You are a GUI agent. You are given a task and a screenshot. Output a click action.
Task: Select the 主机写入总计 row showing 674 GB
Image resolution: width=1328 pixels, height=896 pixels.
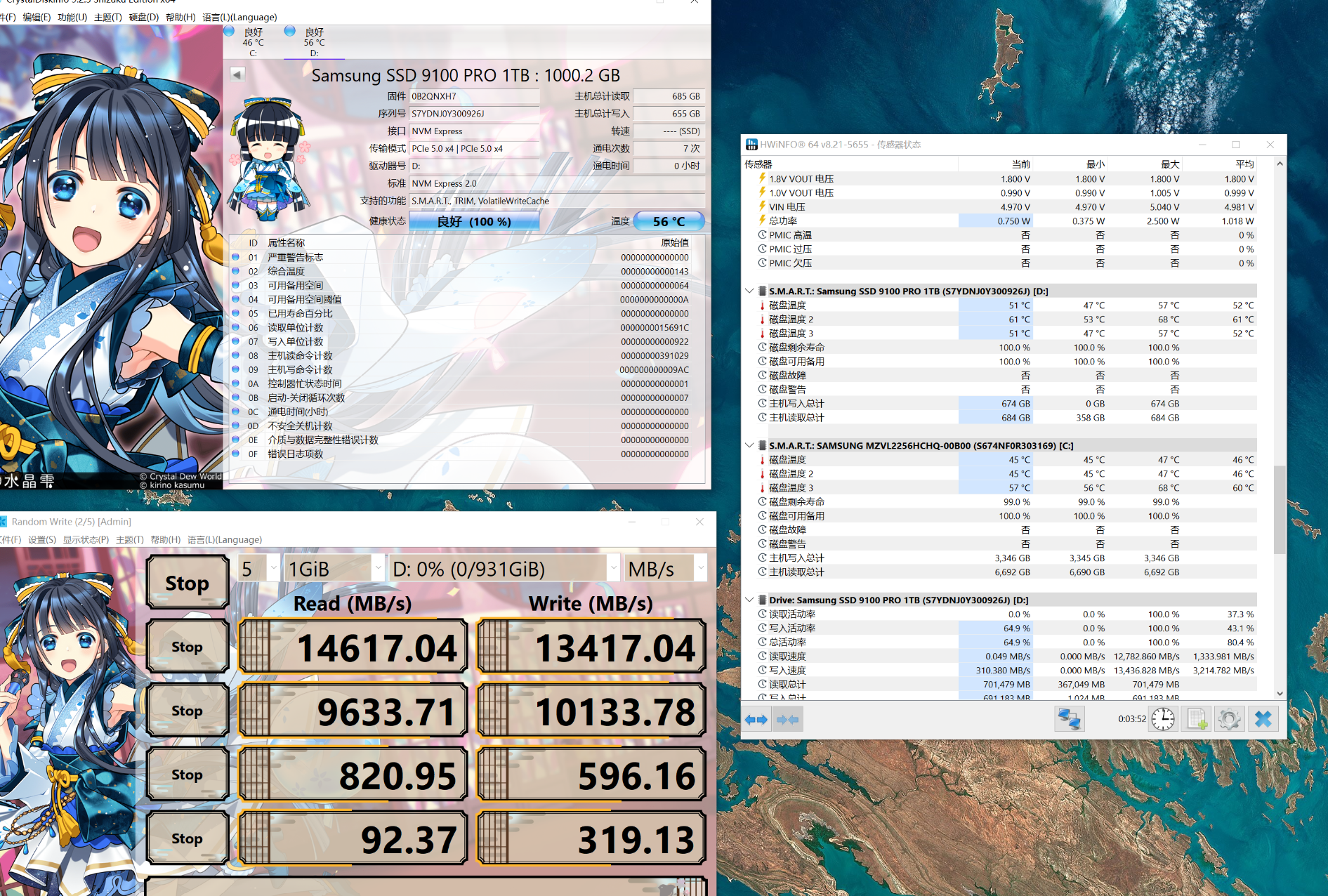coord(999,403)
